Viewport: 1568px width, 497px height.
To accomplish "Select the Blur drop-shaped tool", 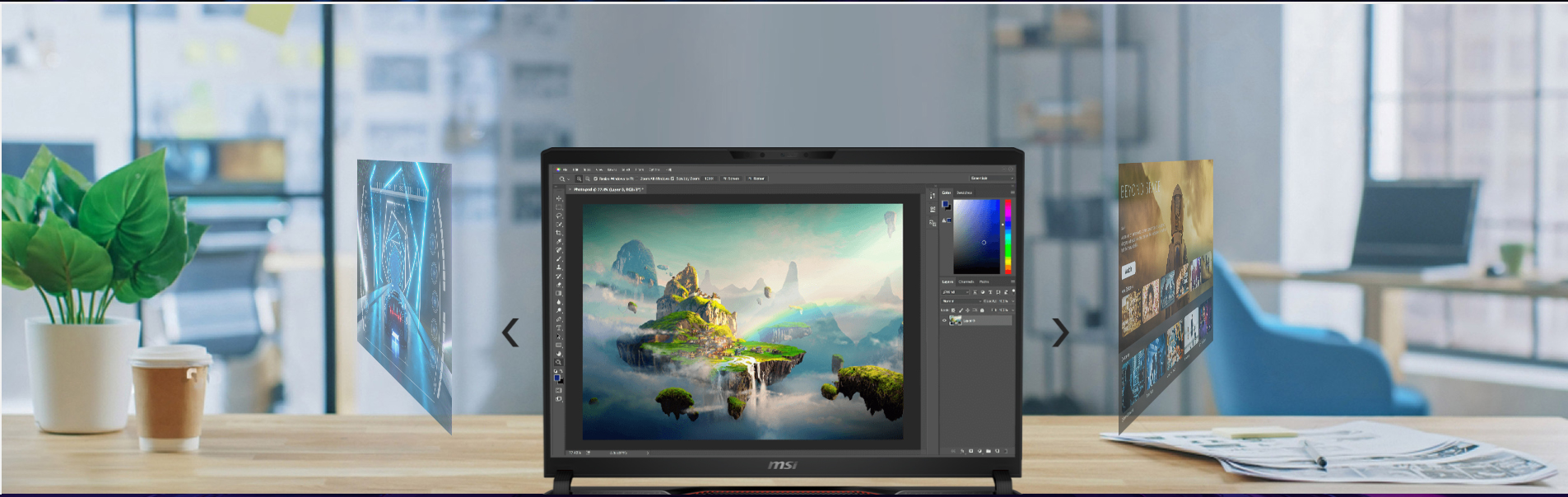I will click(559, 302).
